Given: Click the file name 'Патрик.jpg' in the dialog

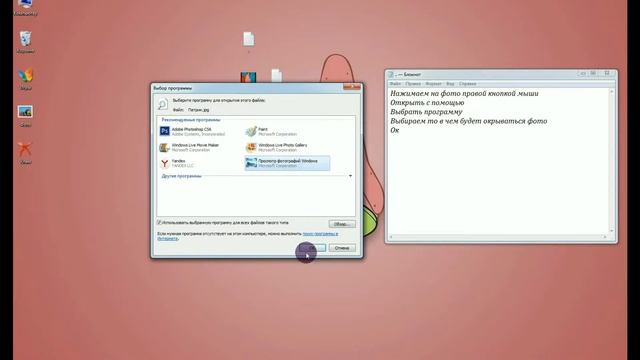Looking at the screenshot, I should 198,110.
